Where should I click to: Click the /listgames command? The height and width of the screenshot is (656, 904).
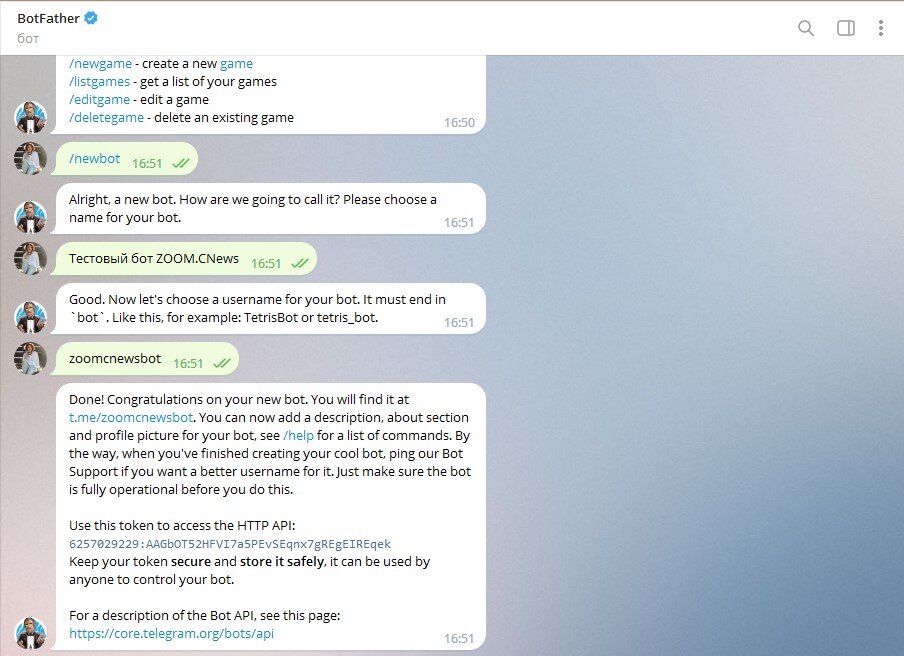99,81
